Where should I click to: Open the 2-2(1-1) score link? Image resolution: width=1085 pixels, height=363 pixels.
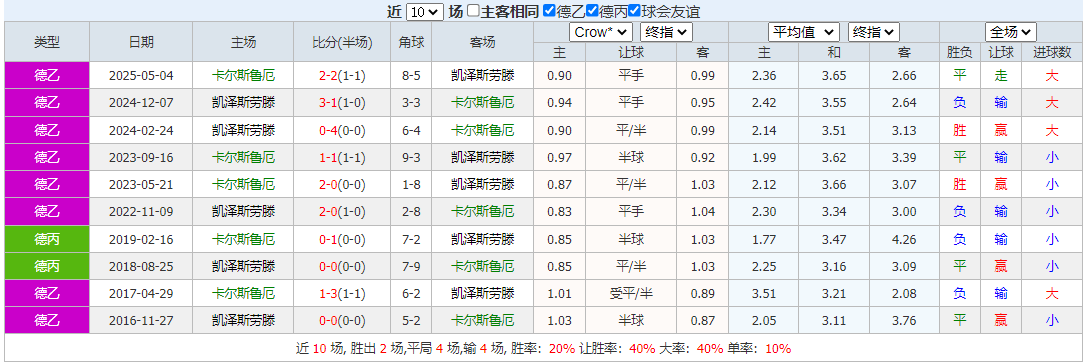click(343, 75)
